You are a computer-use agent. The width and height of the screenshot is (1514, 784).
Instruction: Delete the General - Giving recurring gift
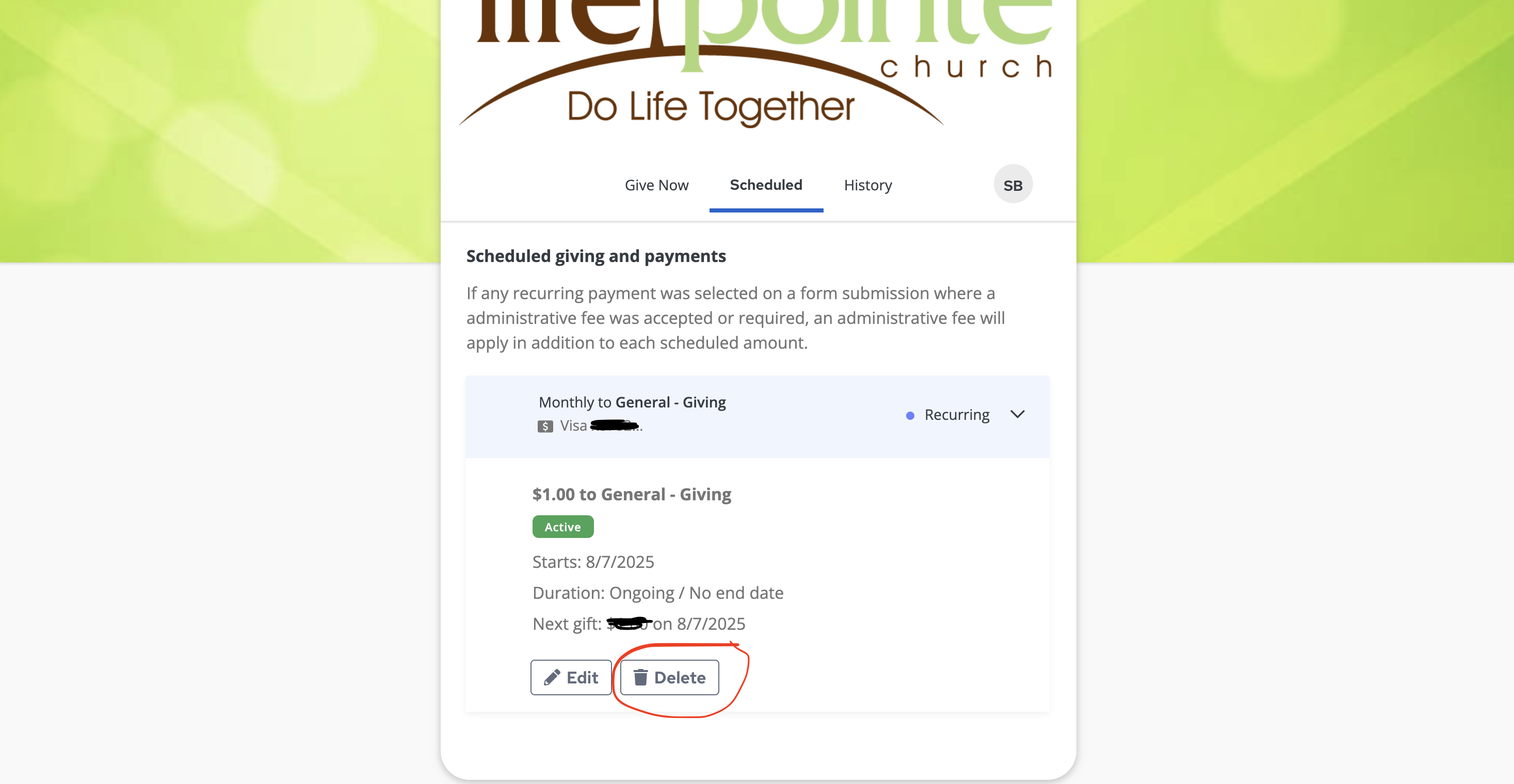pos(669,677)
